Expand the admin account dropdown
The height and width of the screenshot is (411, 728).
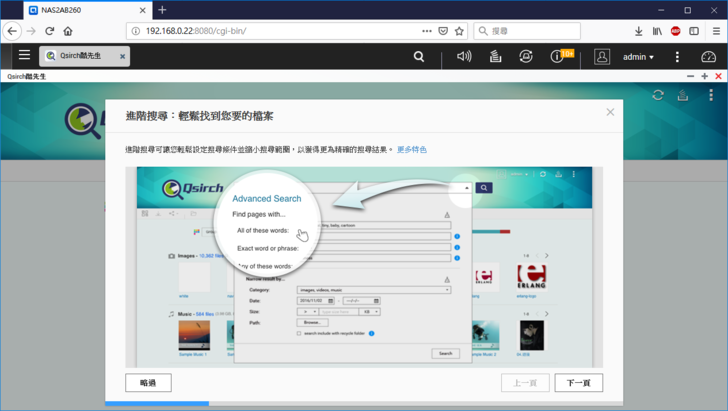click(638, 57)
